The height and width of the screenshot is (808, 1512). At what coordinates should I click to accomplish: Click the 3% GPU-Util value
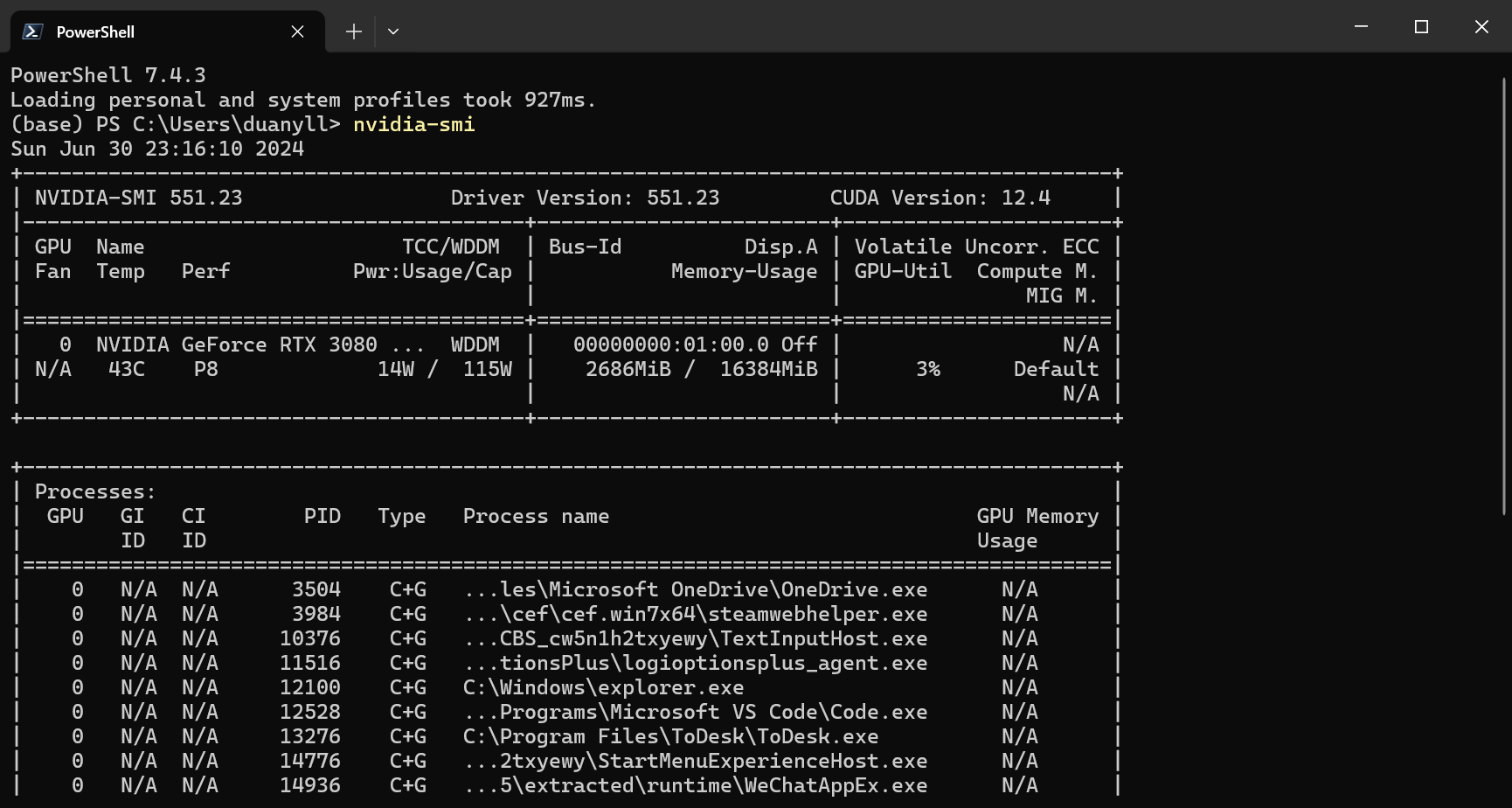[929, 368]
